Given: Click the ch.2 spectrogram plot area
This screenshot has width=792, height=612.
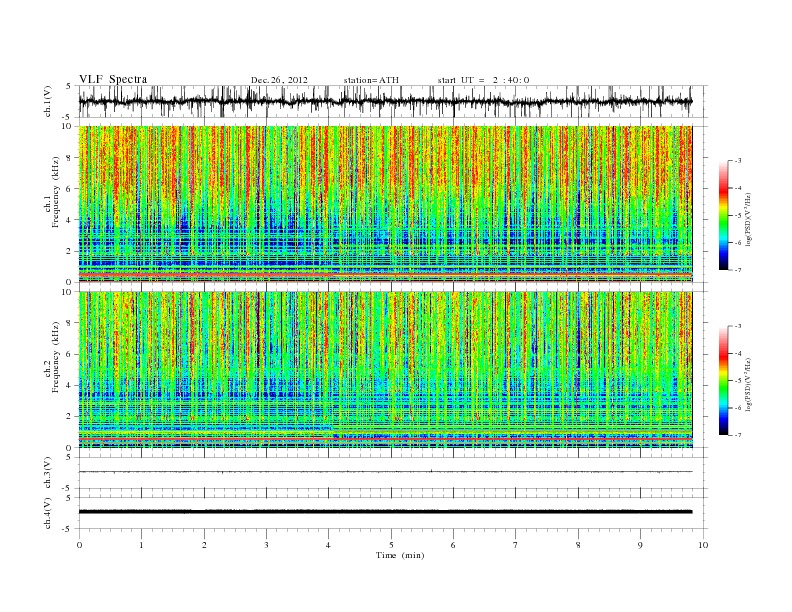Looking at the screenshot, I should point(385,370).
